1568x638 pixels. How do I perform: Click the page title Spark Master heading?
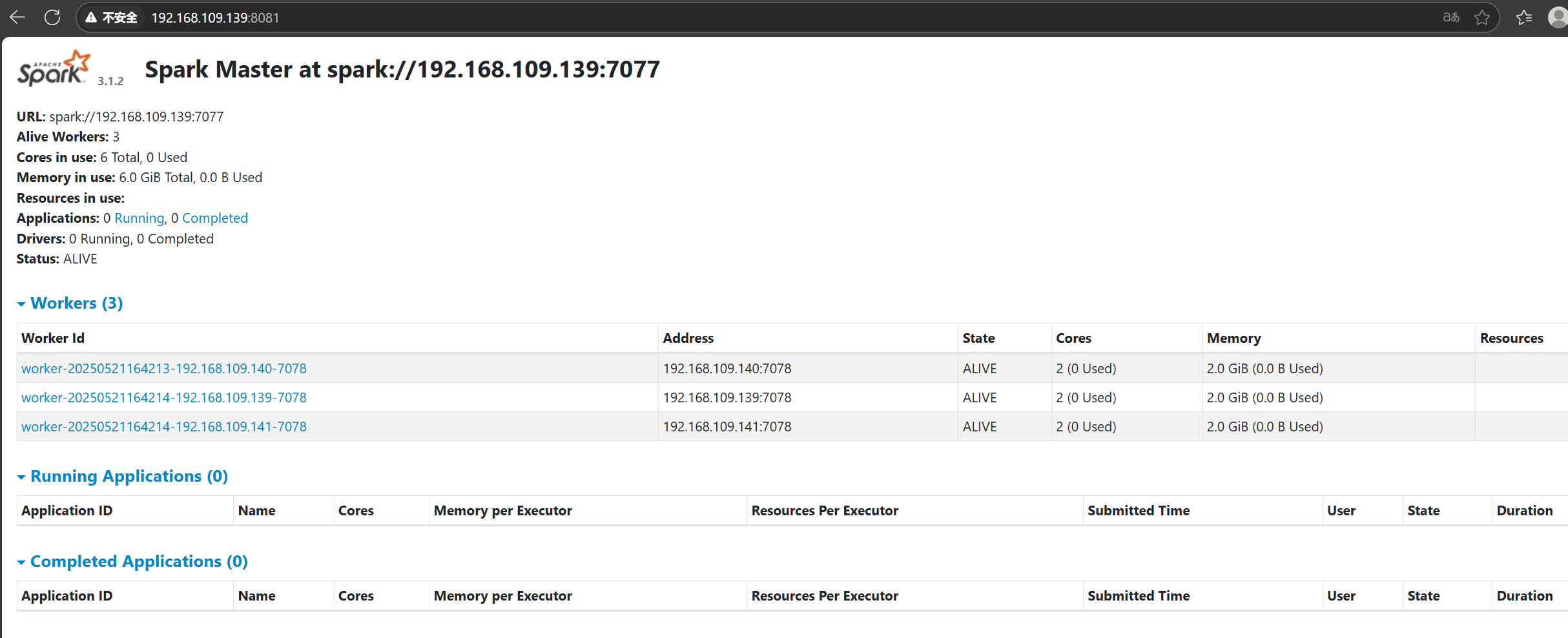pyautogui.click(x=402, y=69)
